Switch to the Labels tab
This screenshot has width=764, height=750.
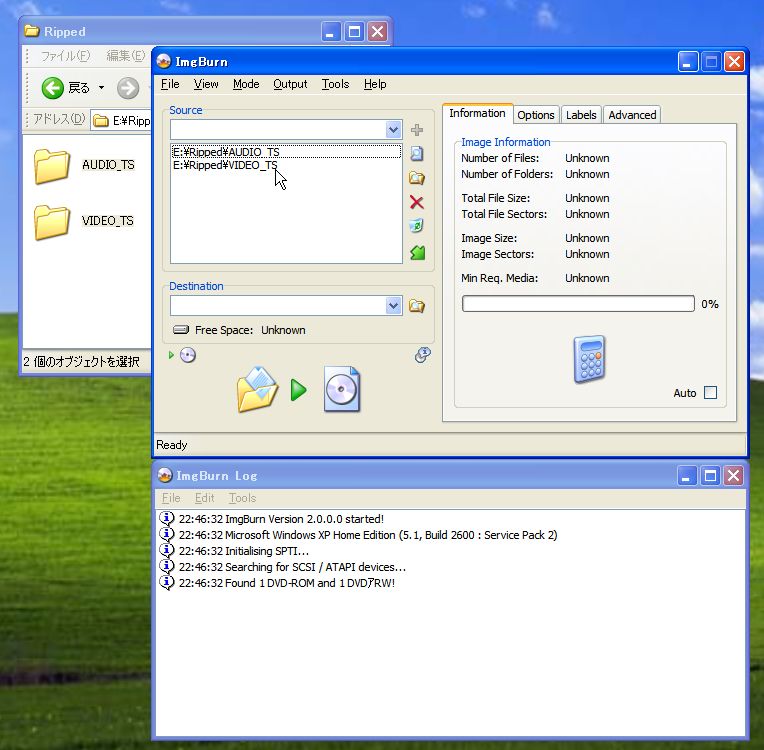[x=581, y=115]
